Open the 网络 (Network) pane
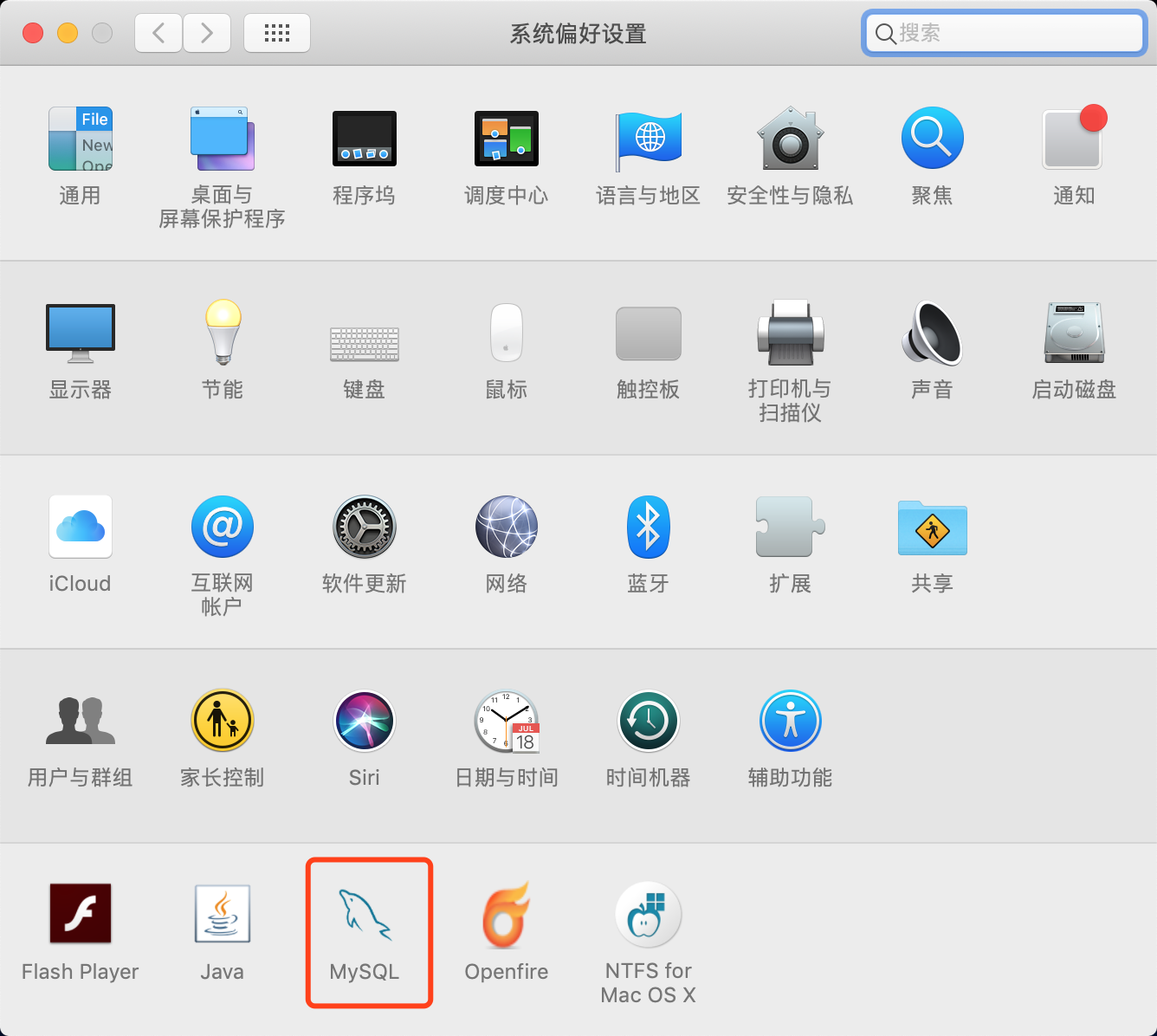This screenshot has width=1157, height=1036. click(507, 527)
